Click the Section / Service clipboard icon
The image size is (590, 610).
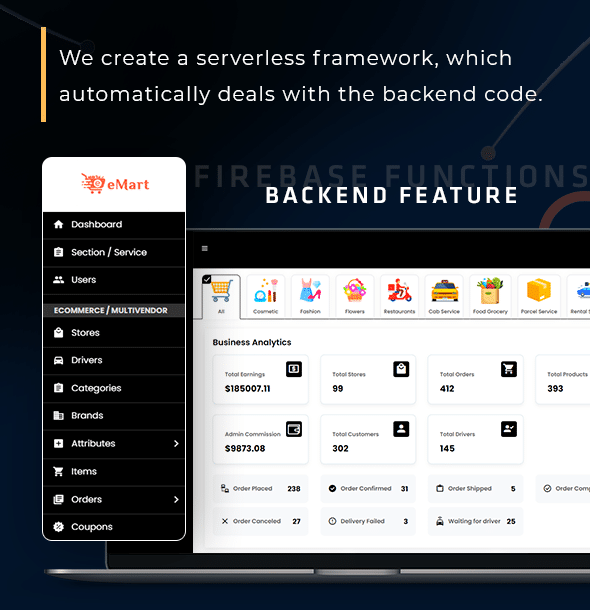[x=58, y=252]
